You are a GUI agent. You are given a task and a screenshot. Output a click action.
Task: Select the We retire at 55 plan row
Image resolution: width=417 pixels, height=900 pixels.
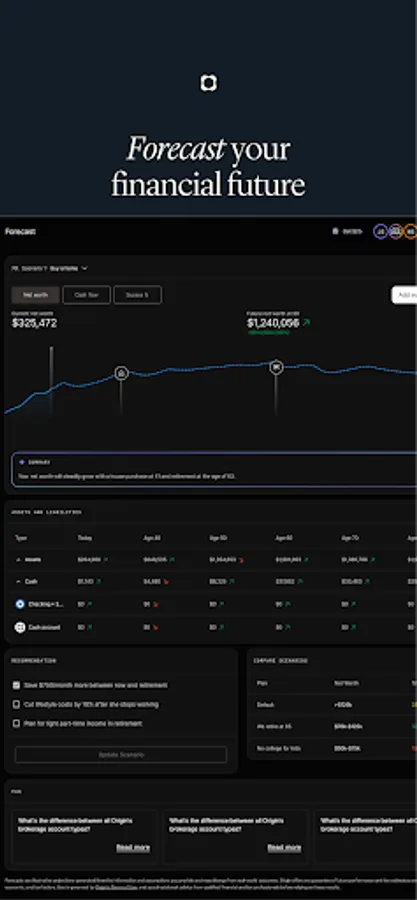point(332,727)
